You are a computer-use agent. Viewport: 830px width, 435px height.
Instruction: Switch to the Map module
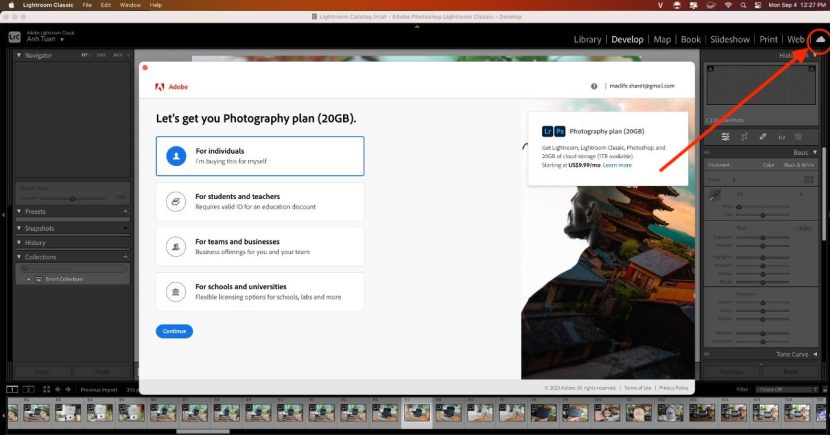point(662,40)
